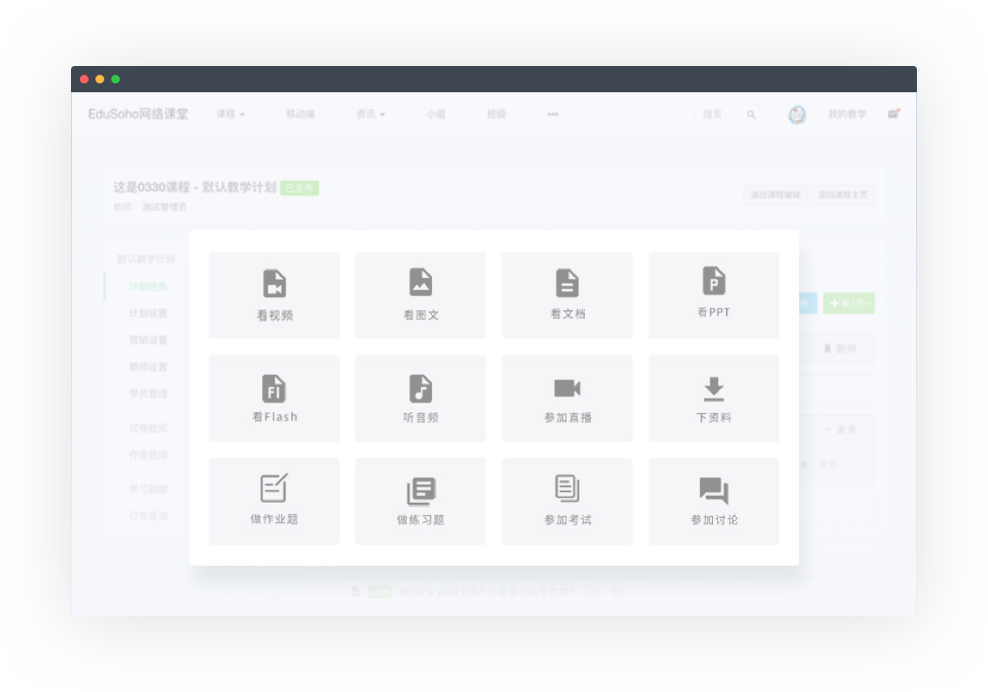The width and height of the screenshot is (988, 692).
Task: Pick the 参加直播 live camera icon
Action: coord(567,388)
